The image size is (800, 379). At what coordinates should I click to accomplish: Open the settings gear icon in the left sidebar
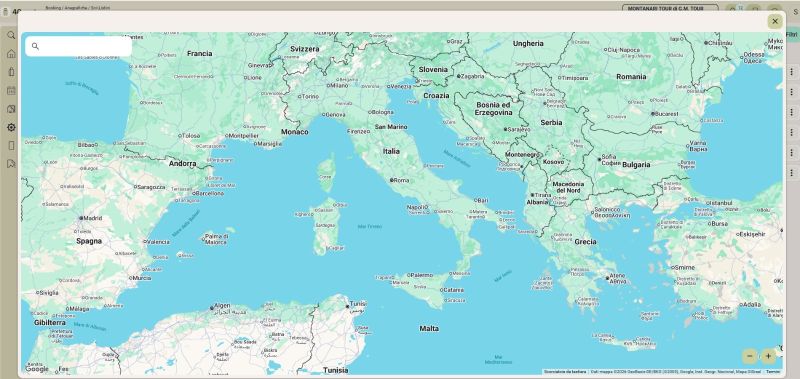click(x=11, y=127)
